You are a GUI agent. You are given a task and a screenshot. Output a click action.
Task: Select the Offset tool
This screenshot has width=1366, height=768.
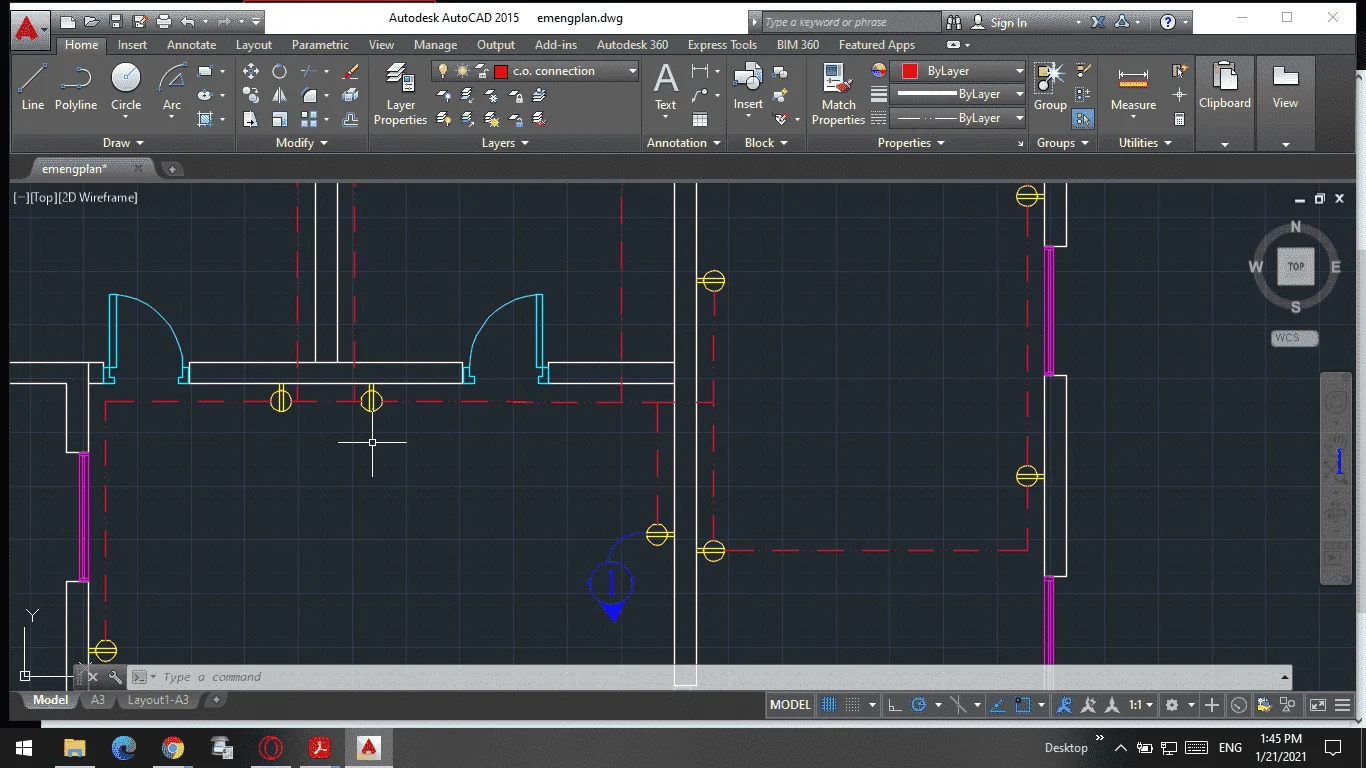pyautogui.click(x=350, y=120)
